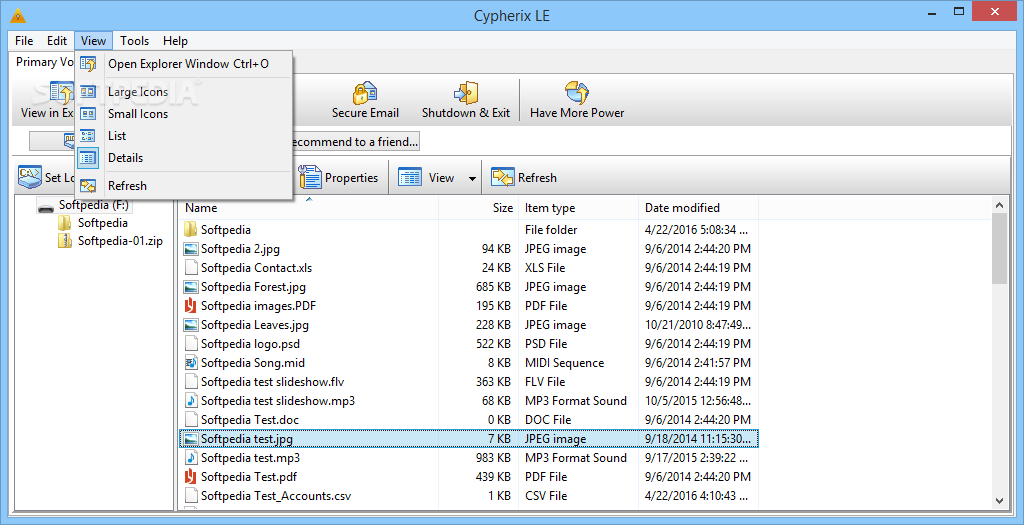Click the Softpedia Test.doc file icon

191,420
